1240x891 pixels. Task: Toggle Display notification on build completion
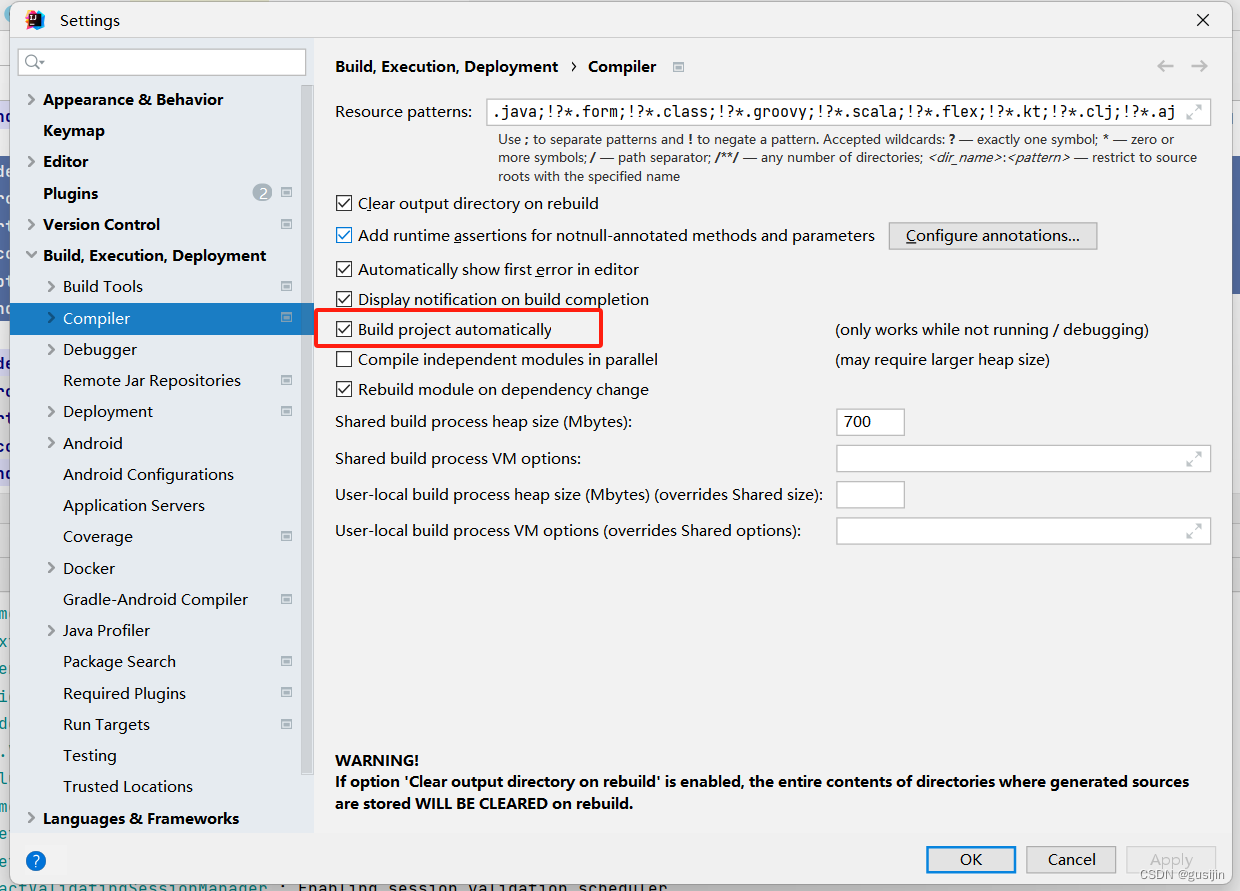pyautogui.click(x=344, y=299)
